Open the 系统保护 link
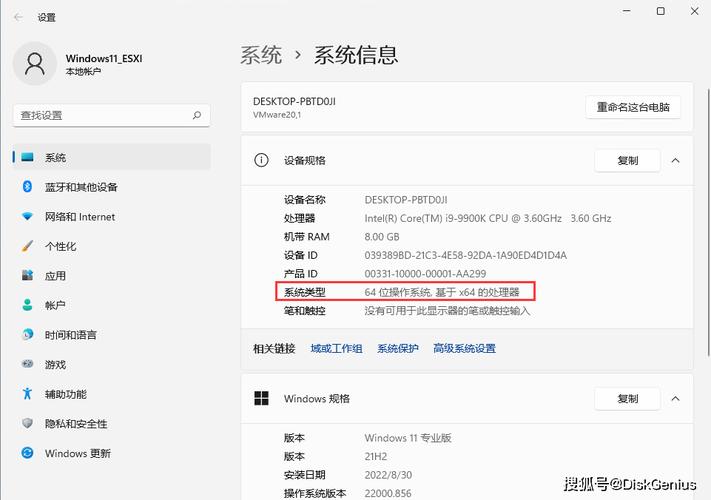711x500 pixels. pyautogui.click(x=398, y=348)
